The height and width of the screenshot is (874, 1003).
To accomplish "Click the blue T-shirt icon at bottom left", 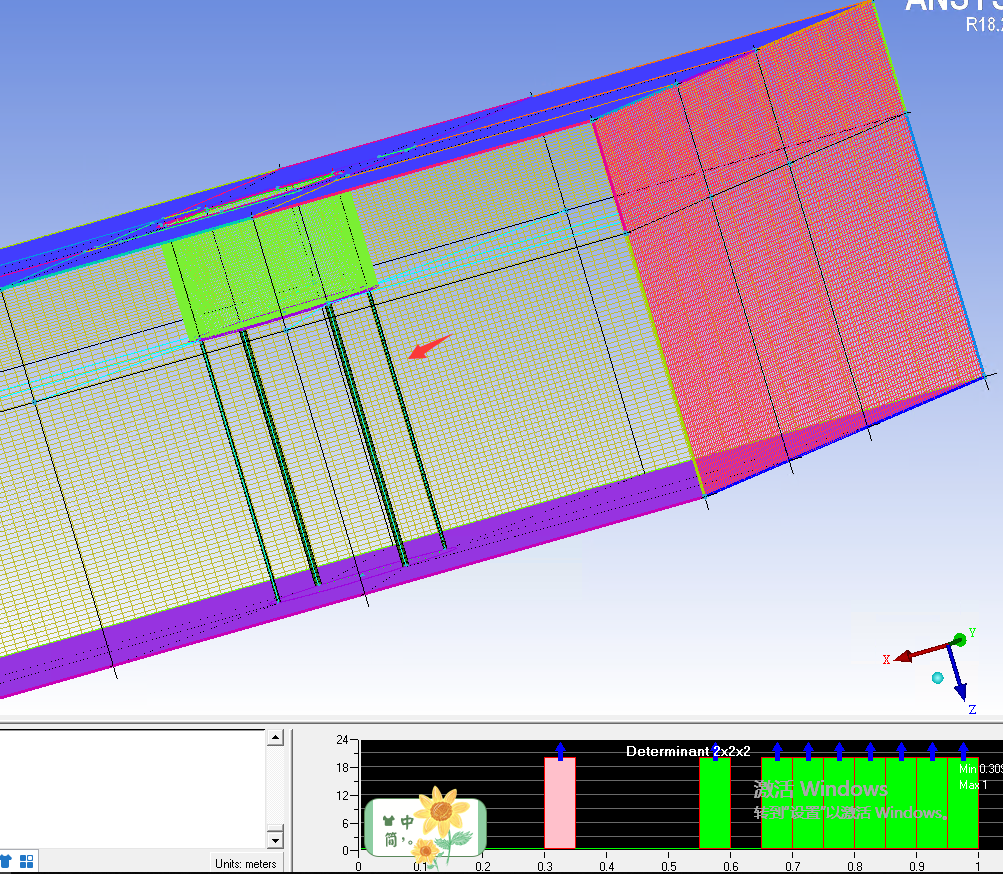I will (6, 860).
